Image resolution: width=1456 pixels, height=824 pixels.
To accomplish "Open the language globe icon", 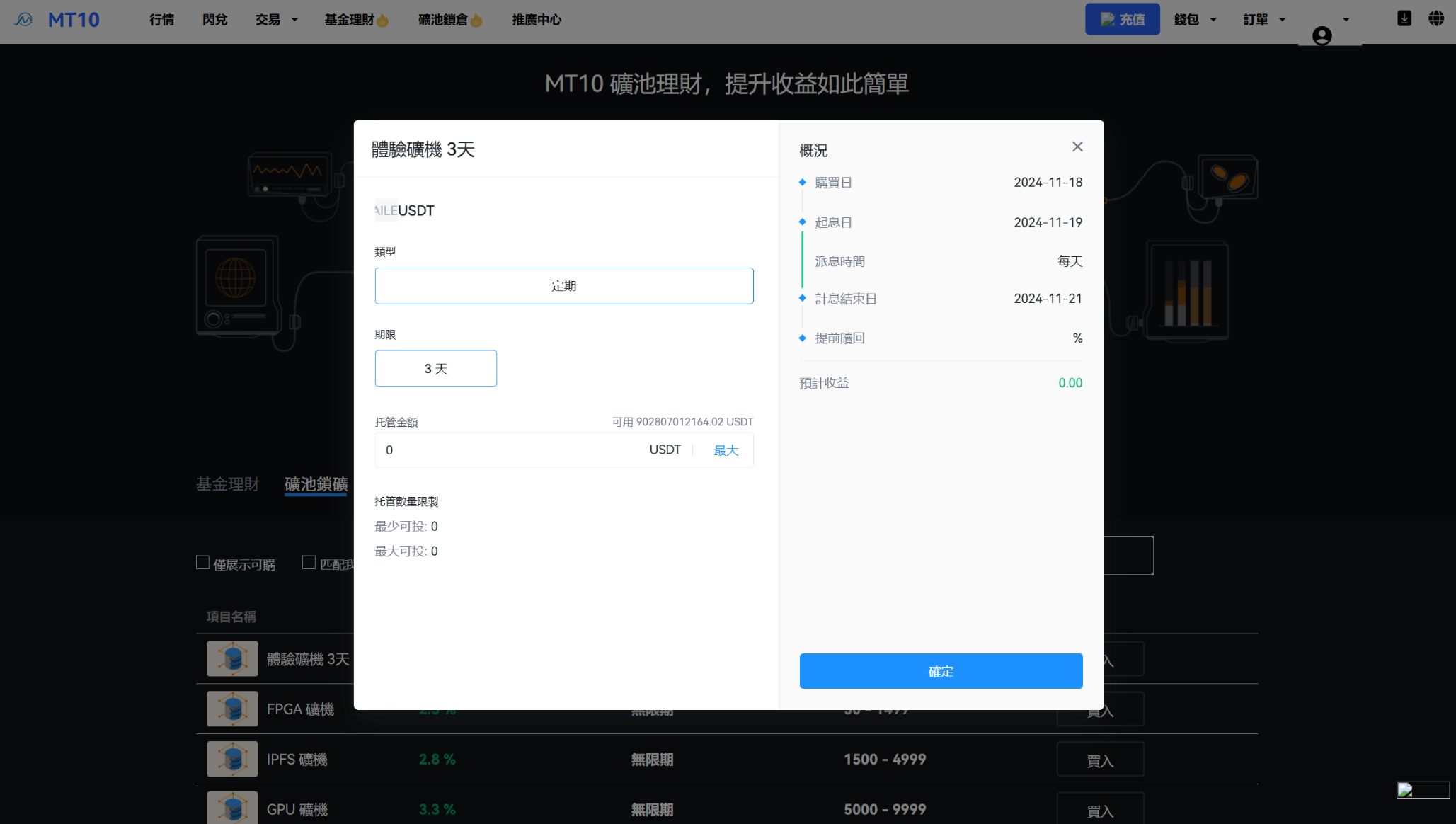I will point(1436,18).
